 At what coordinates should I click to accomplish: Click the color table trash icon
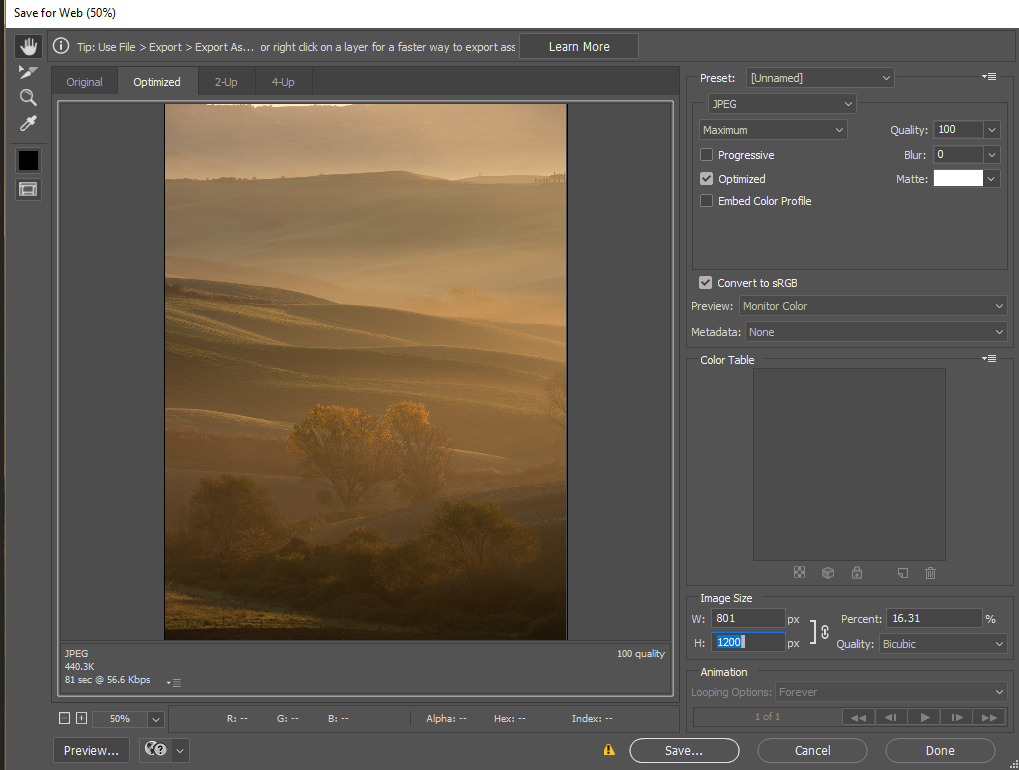pos(930,573)
